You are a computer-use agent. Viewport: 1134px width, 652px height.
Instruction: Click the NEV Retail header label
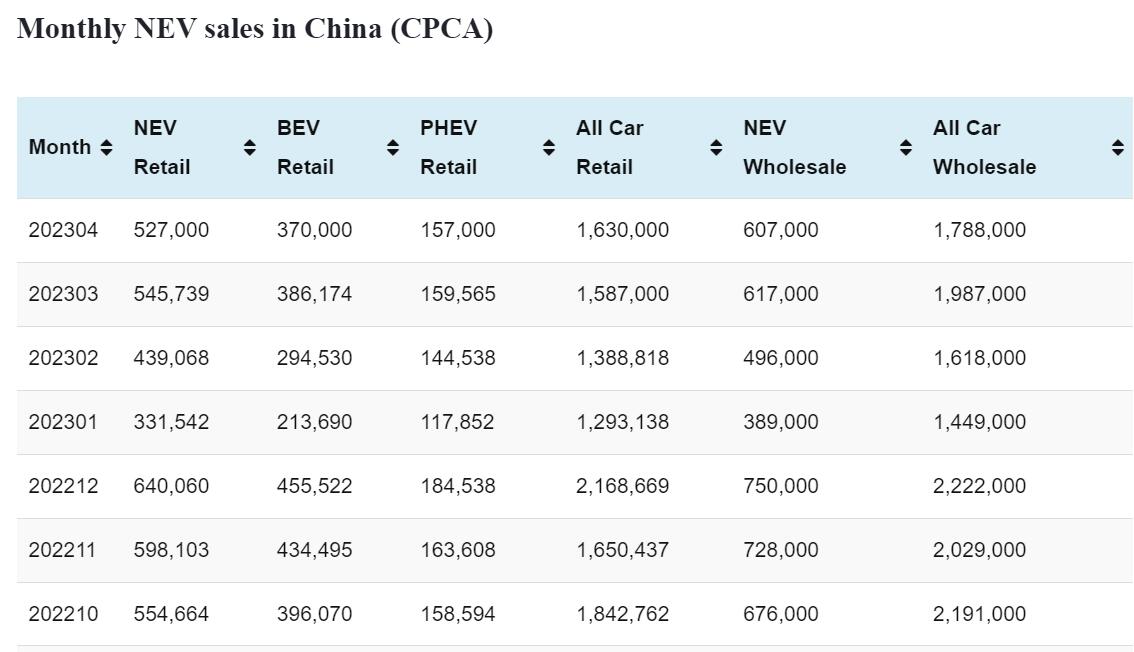pyautogui.click(x=161, y=147)
